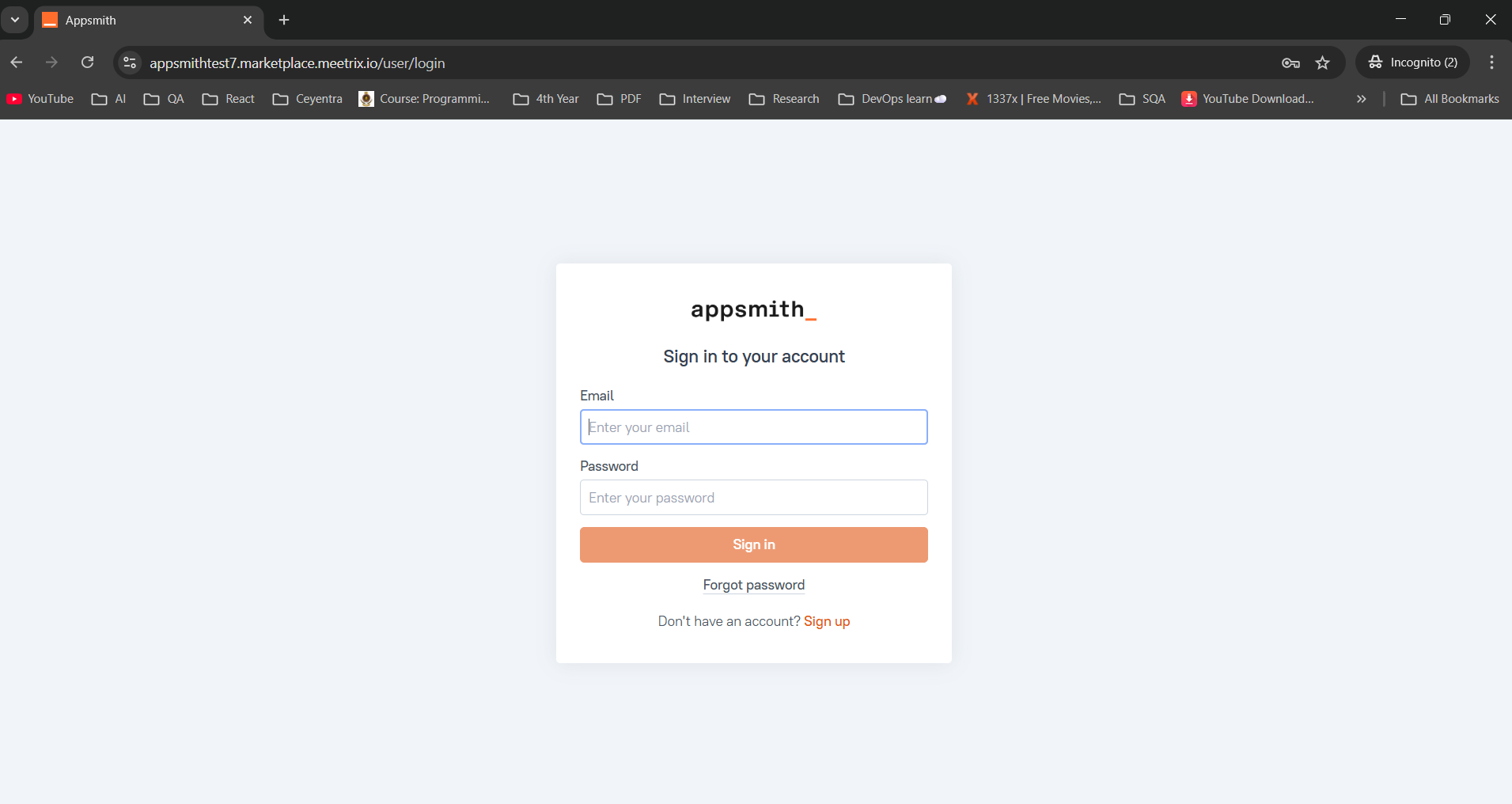Screen dimensions: 1512x804
Task: Focus the Password input field
Action: coord(753,498)
